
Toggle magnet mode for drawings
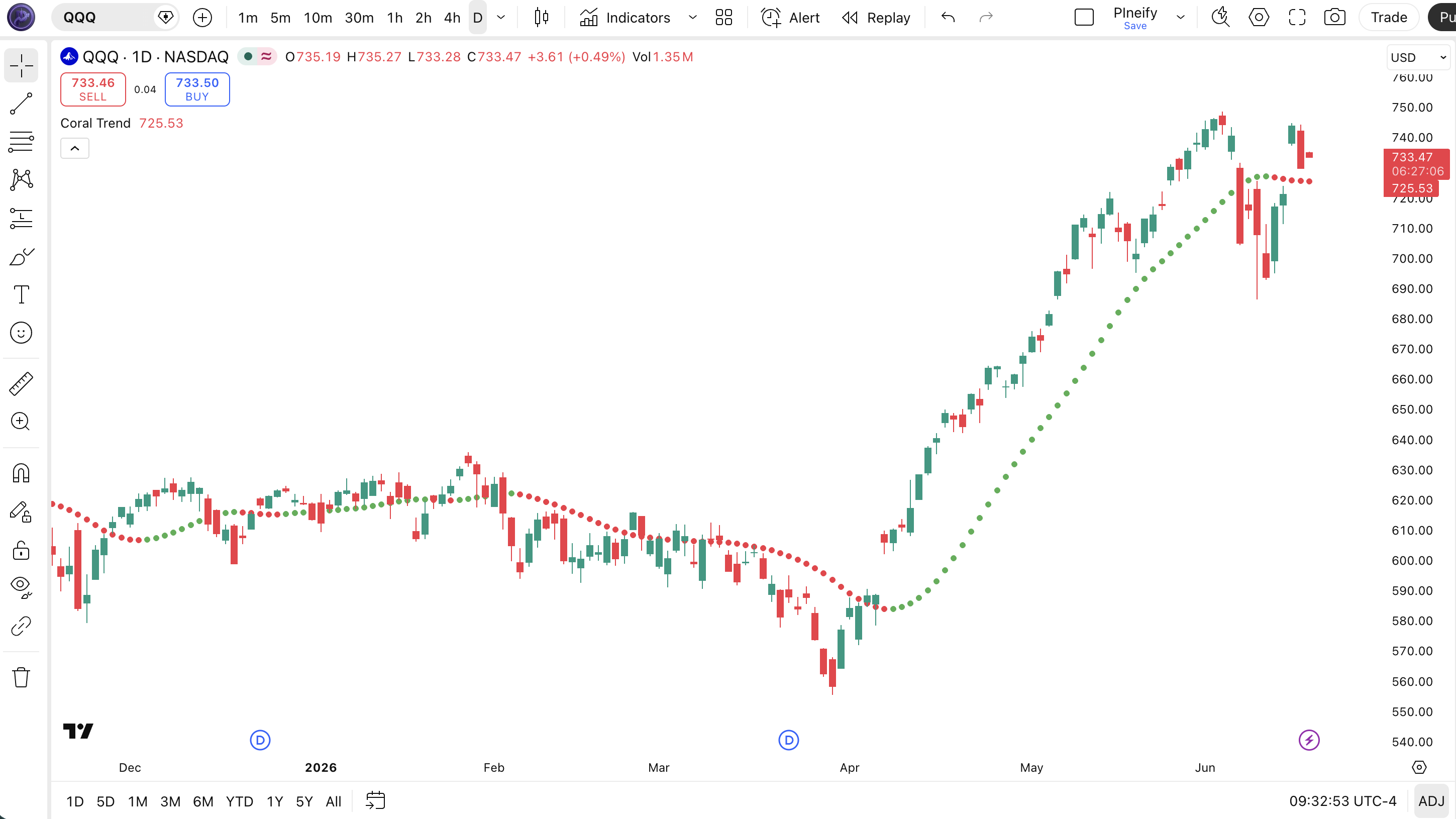21,473
